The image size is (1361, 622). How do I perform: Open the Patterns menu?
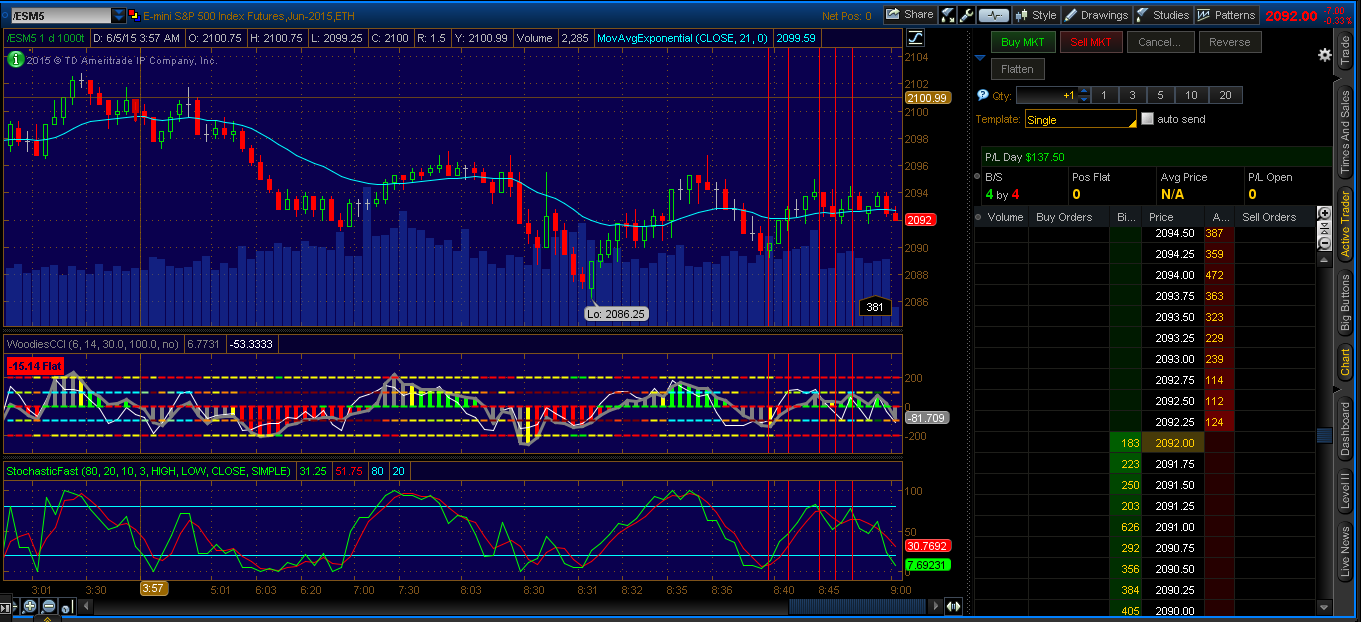[x=1227, y=15]
